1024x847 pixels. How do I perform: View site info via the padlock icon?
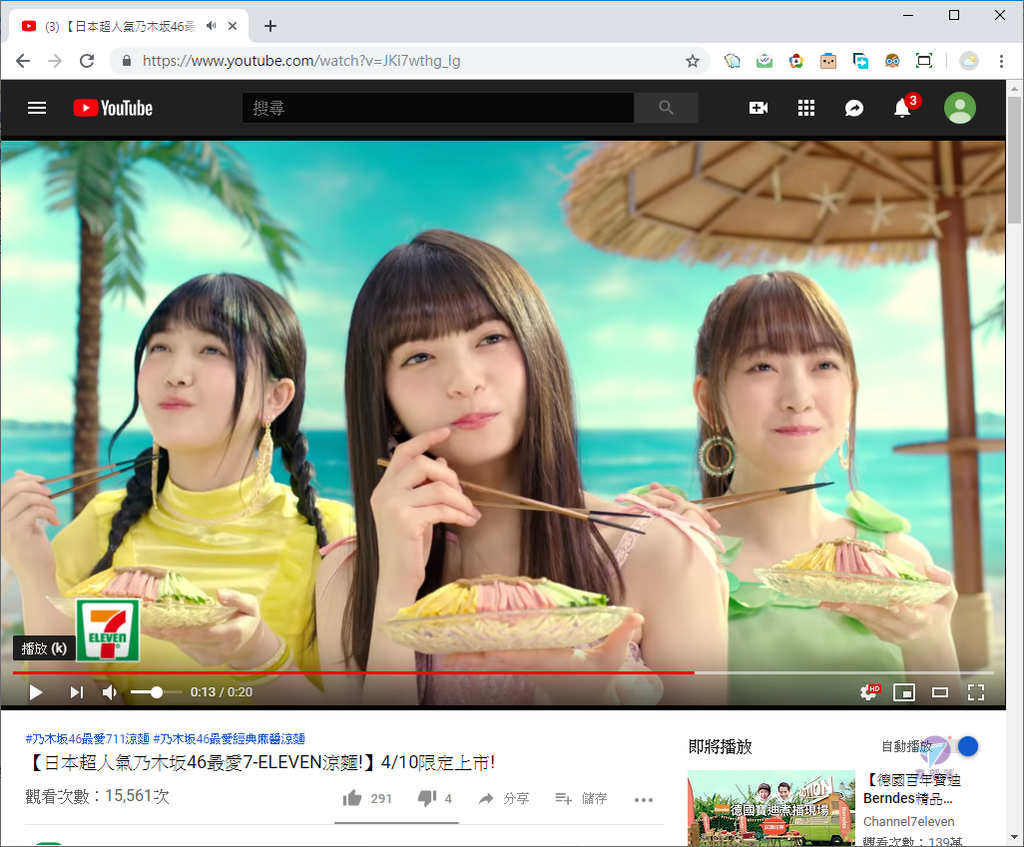click(127, 61)
